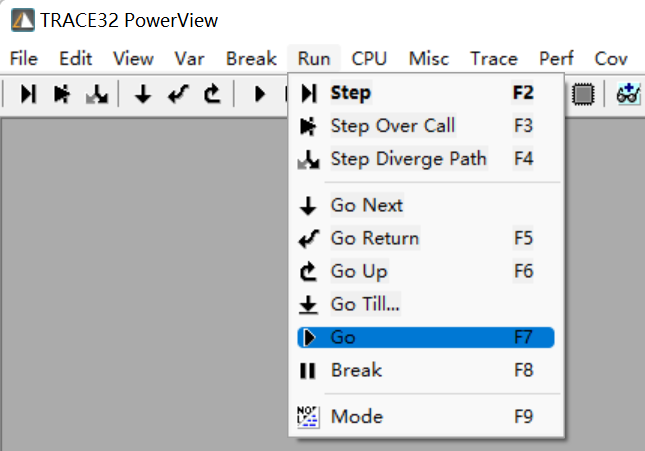Viewport: 645px width, 451px height.
Task: Select Mode in the Run menu
Action: pyautogui.click(x=356, y=416)
